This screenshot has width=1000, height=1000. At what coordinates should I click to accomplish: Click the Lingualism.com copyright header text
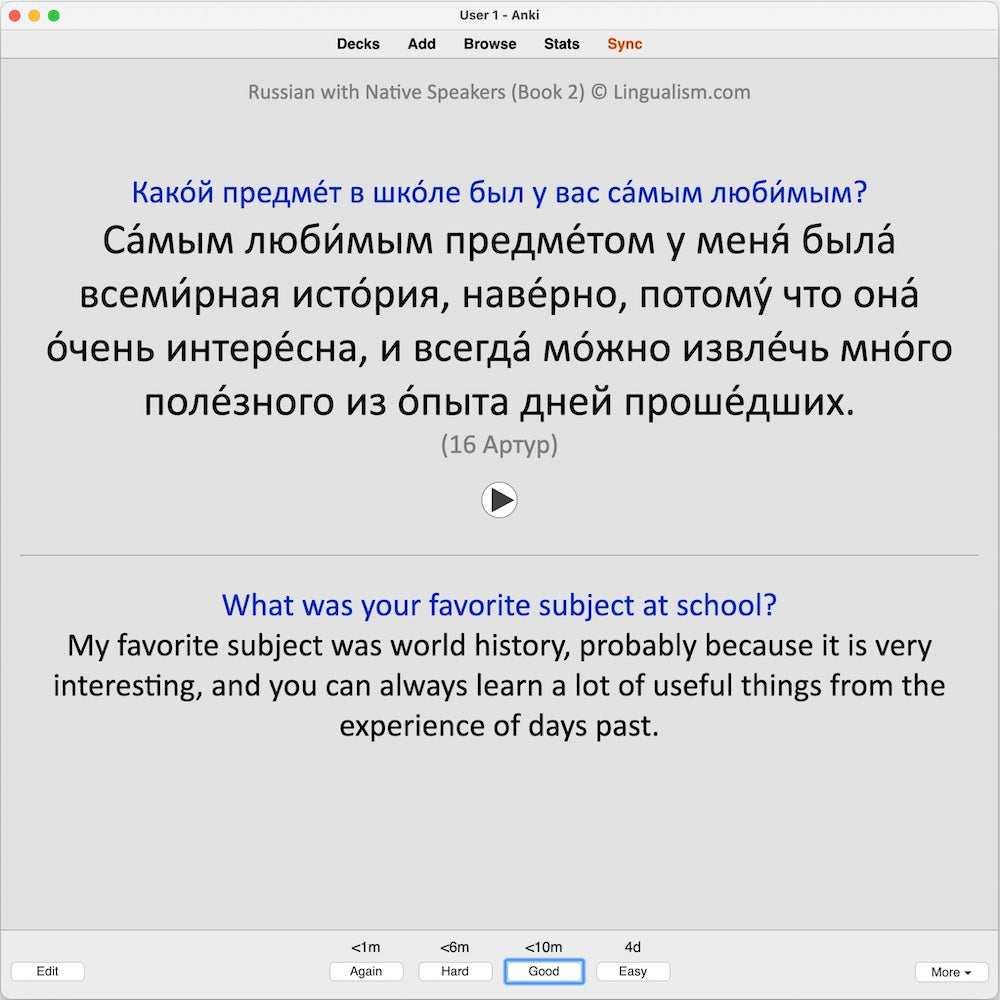pos(499,92)
